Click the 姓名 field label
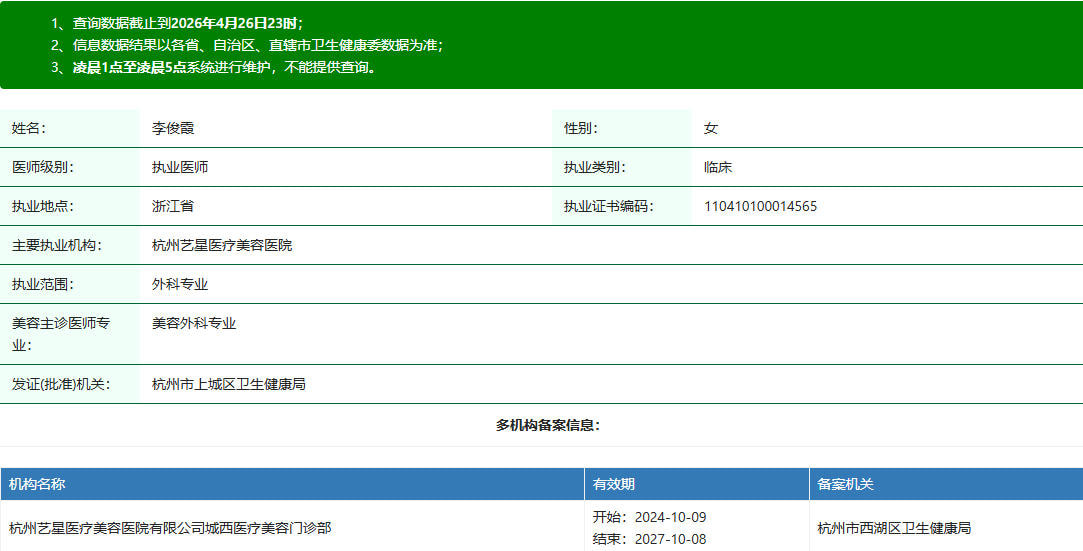1083x551 pixels. (x=28, y=128)
